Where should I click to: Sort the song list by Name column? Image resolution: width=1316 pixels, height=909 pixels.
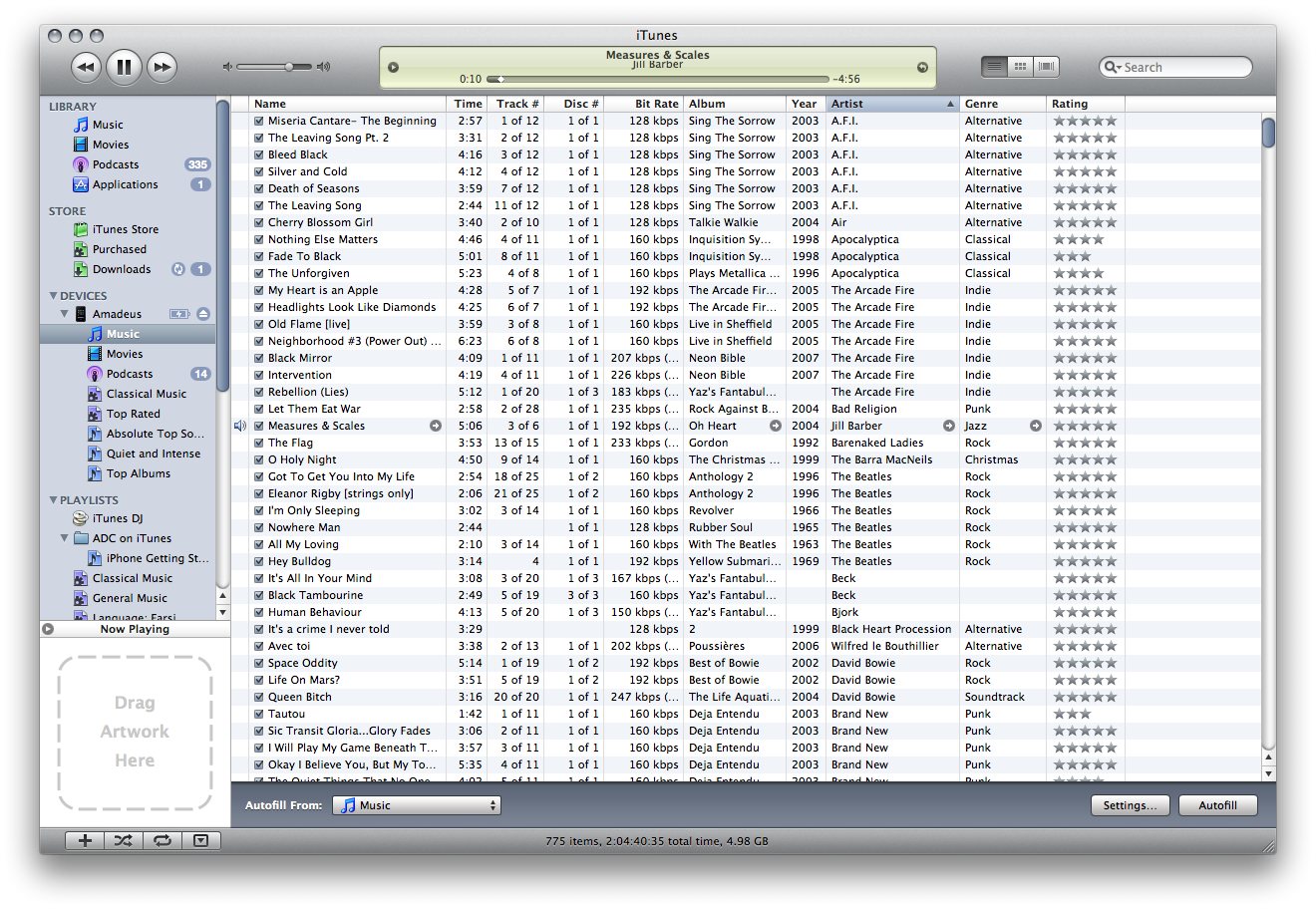coord(347,104)
